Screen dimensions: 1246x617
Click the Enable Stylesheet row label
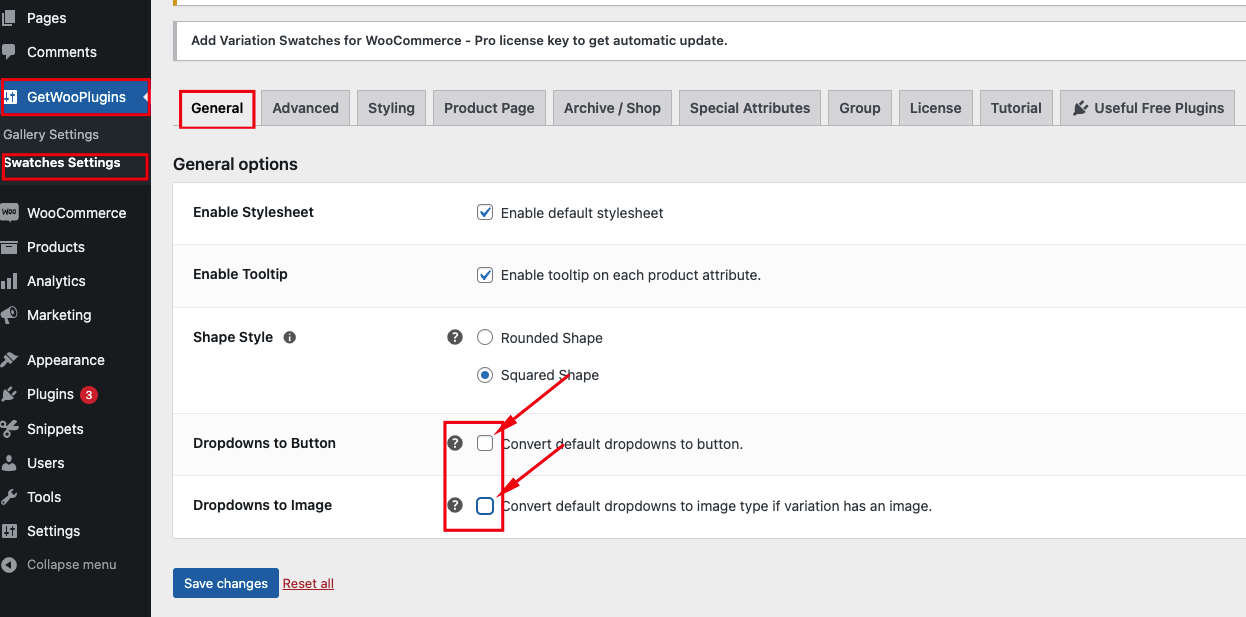[x=253, y=212]
